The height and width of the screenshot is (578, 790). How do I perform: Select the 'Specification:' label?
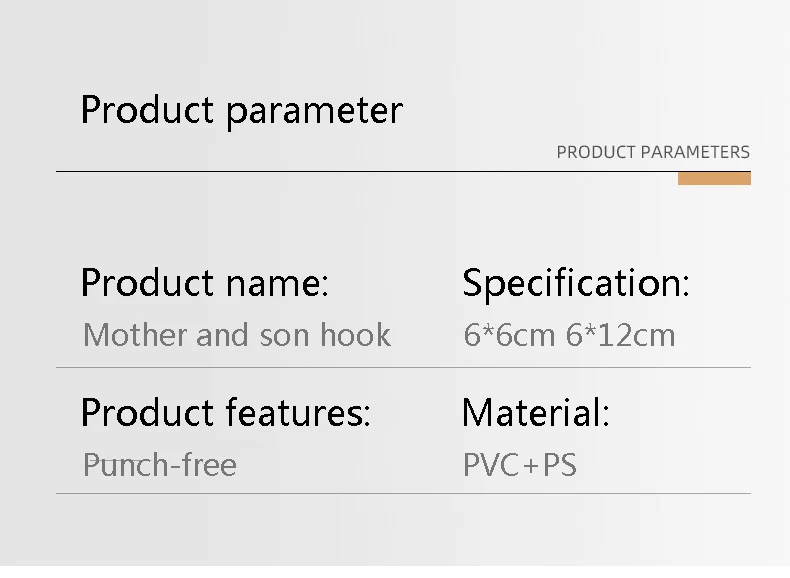[x=576, y=284]
